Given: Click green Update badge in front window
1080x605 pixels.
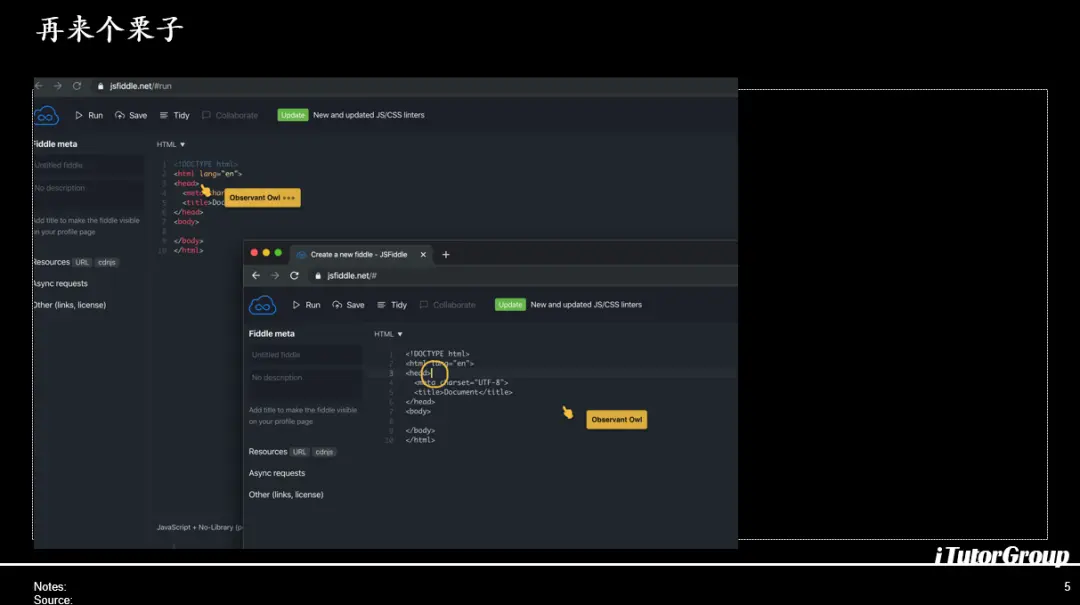Looking at the screenshot, I should click(x=510, y=305).
